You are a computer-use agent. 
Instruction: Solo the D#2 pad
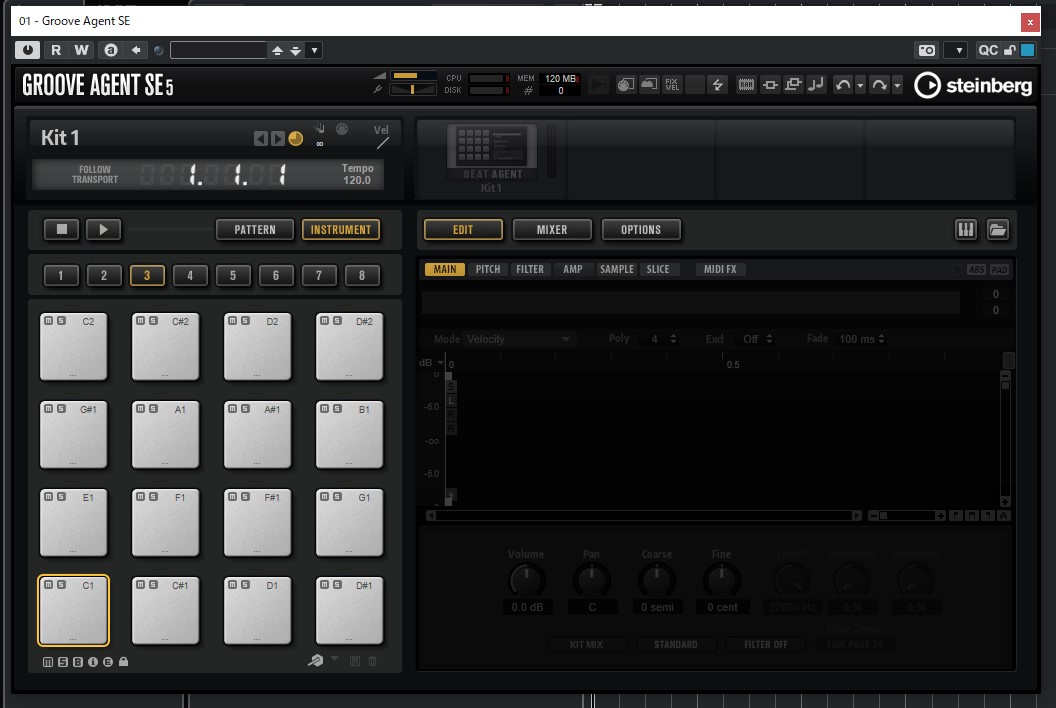click(x=337, y=321)
